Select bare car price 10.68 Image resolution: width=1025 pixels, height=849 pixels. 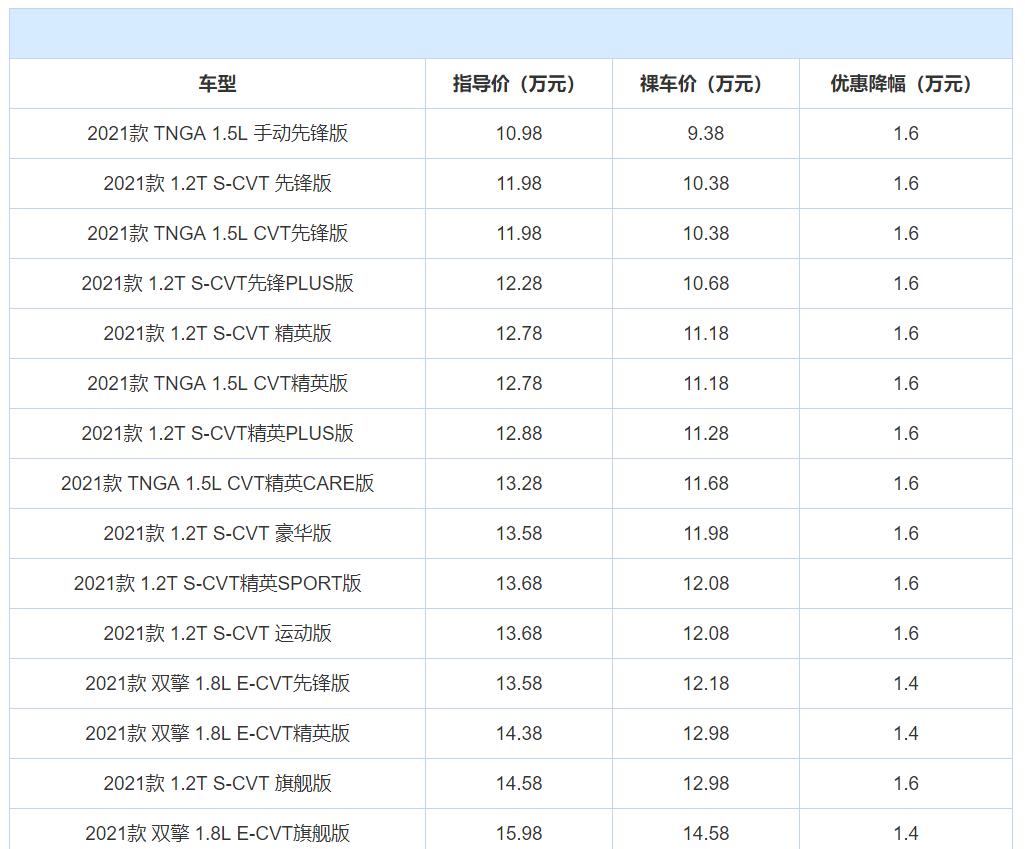pyautogui.click(x=706, y=284)
